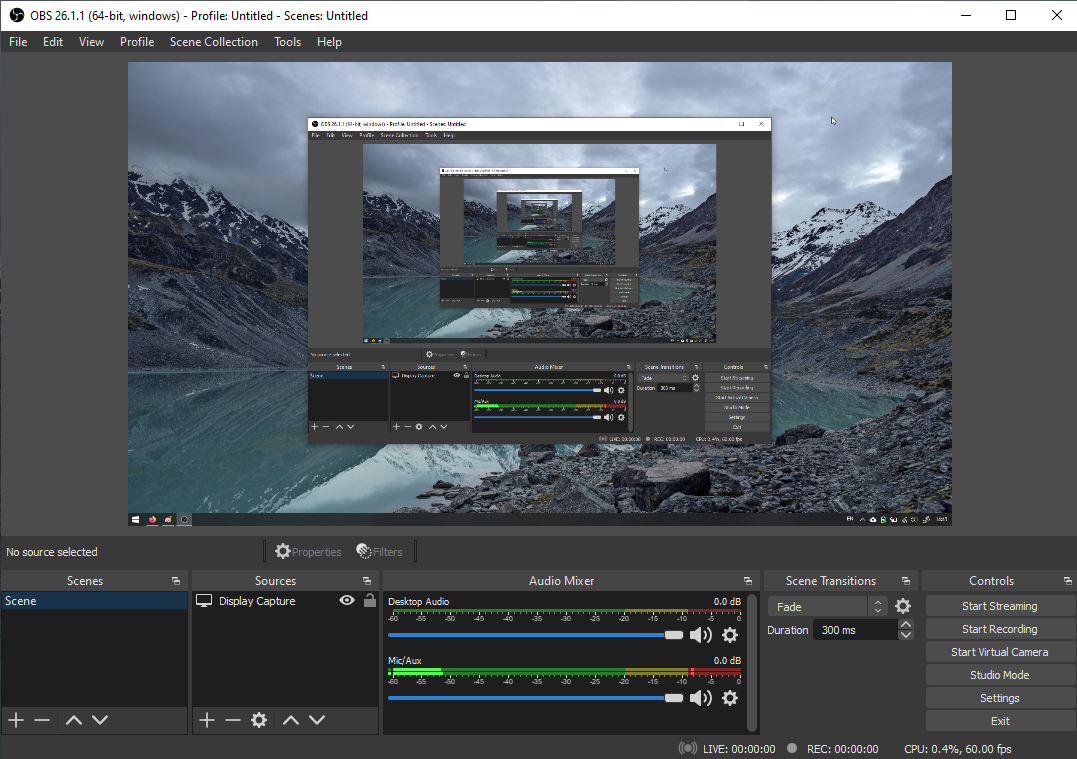Click Start Recording button

tap(999, 629)
